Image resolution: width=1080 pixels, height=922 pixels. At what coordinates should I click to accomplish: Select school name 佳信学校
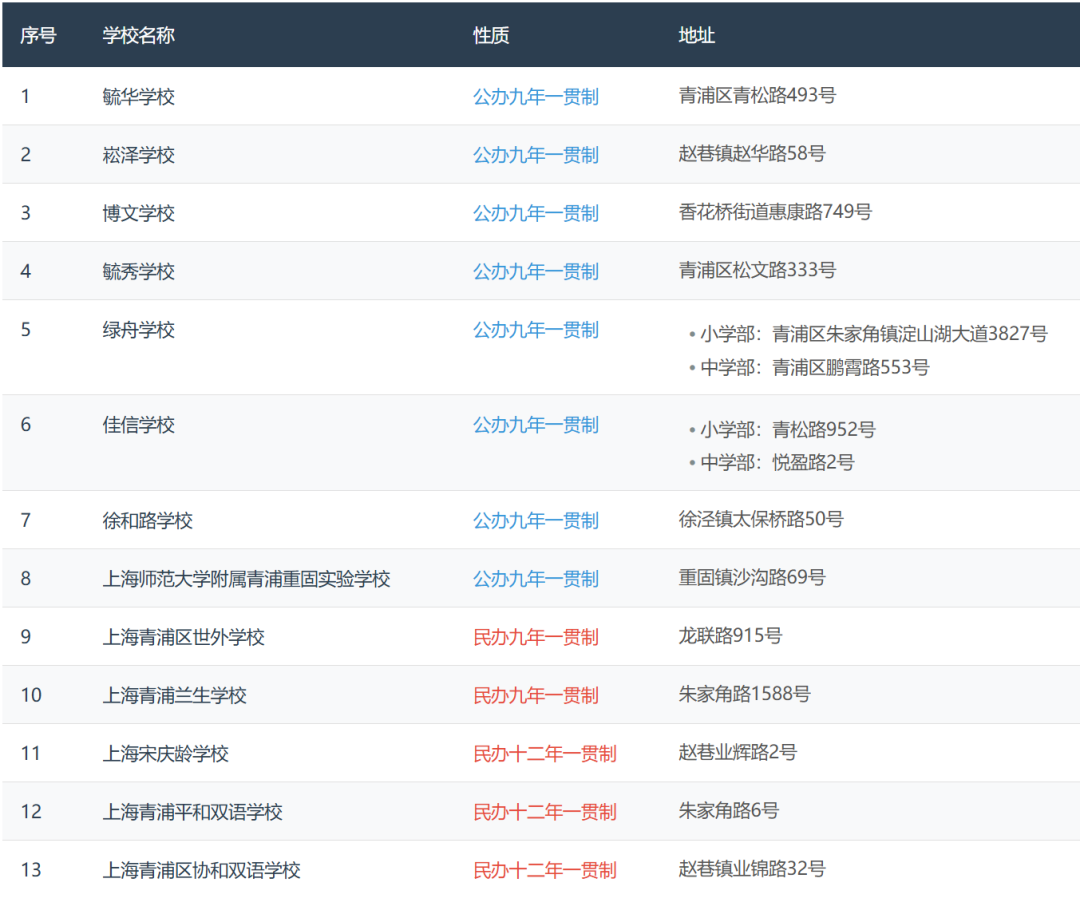coord(138,425)
